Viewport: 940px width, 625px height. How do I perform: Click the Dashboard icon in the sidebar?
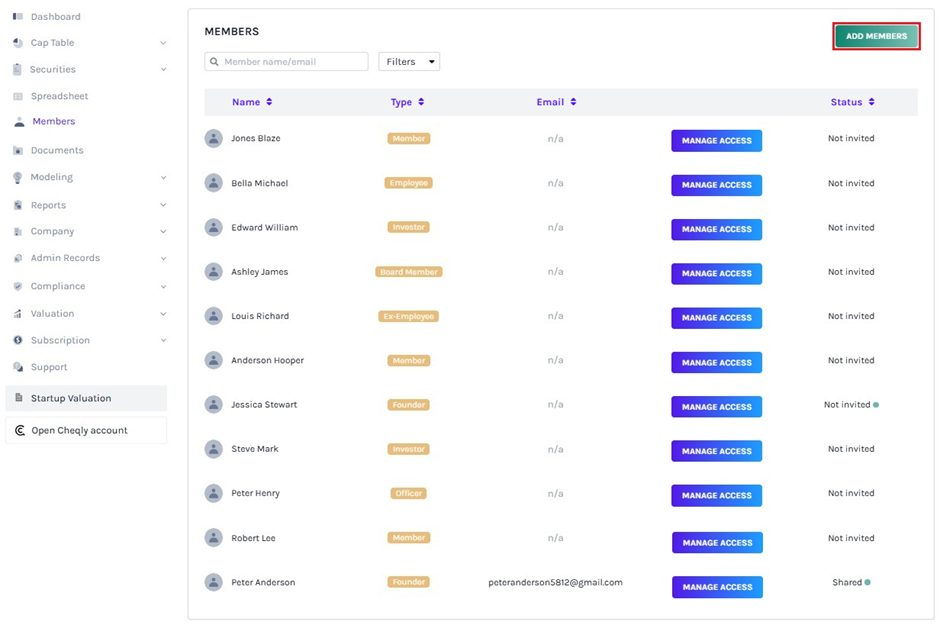tap(18, 17)
